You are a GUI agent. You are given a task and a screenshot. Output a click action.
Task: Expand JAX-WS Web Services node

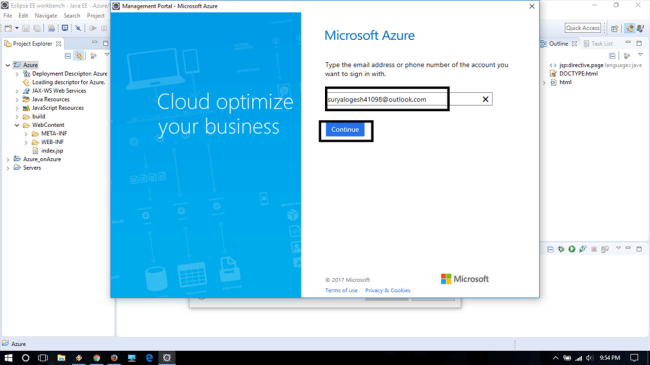(x=17, y=91)
